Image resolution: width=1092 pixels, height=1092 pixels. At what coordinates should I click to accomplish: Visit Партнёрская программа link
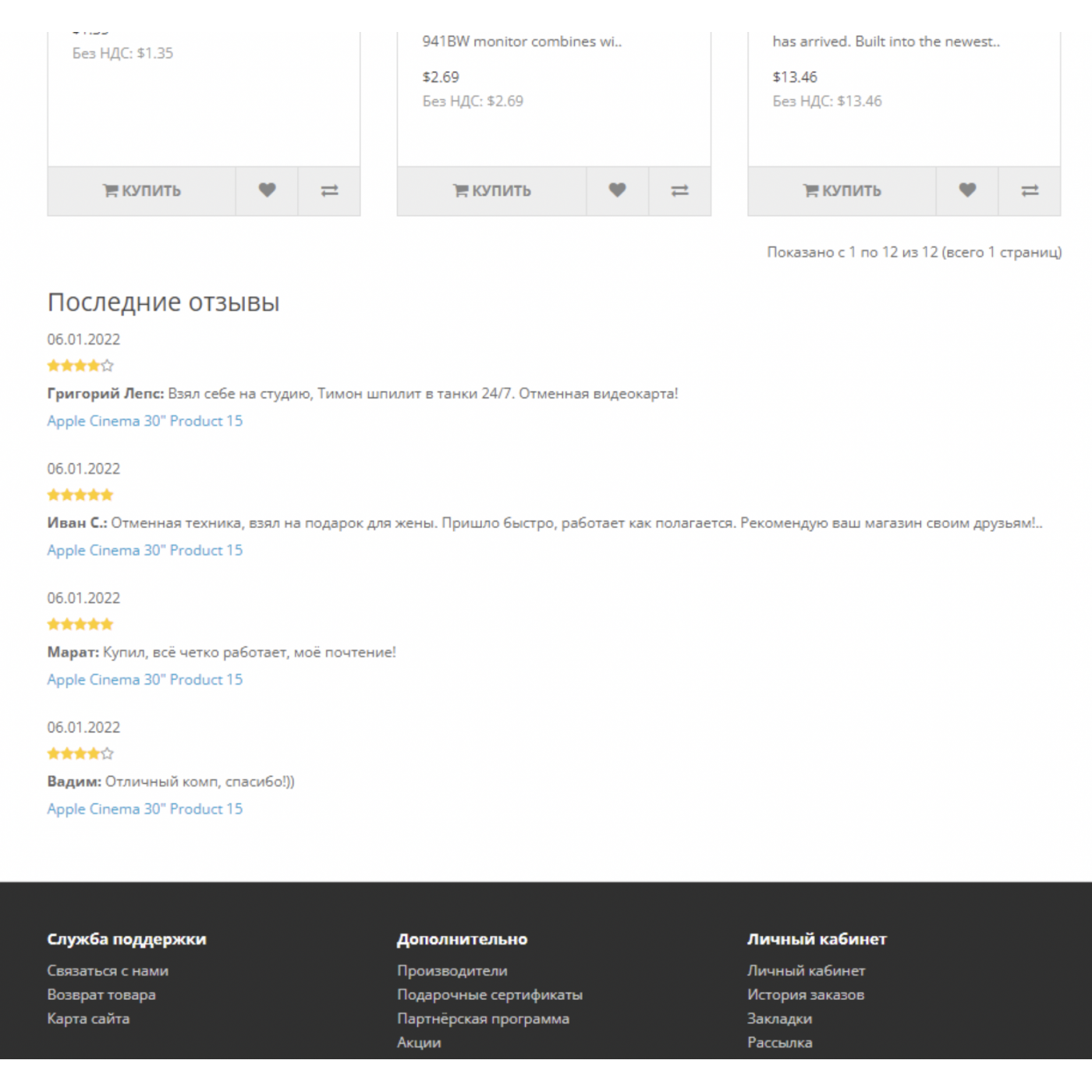[x=483, y=1019]
